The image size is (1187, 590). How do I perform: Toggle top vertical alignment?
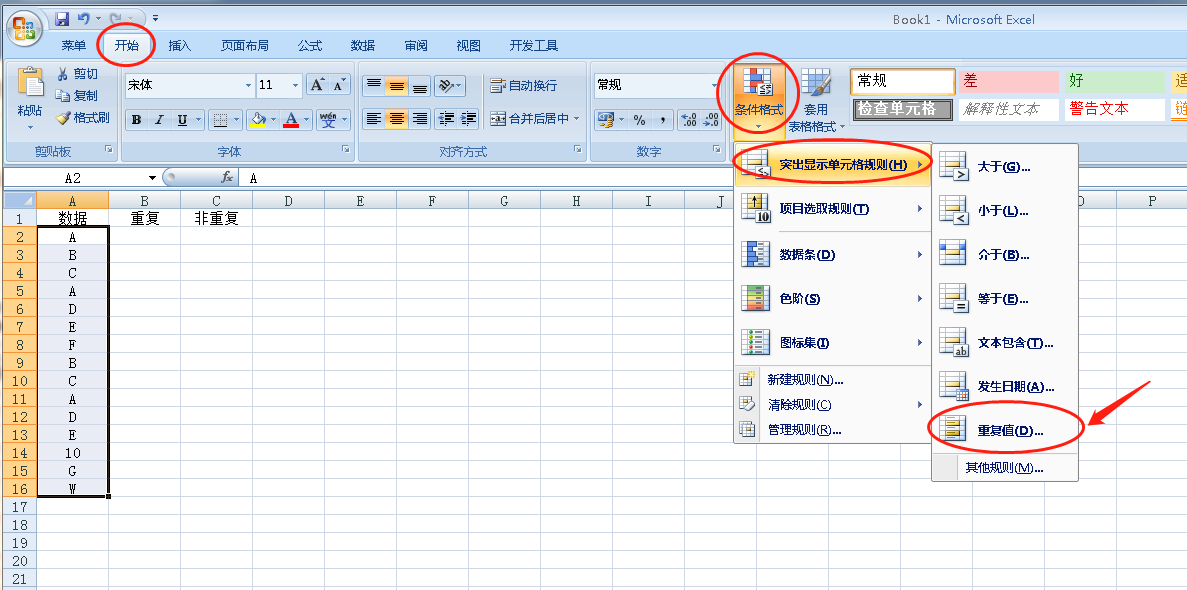pyautogui.click(x=374, y=85)
